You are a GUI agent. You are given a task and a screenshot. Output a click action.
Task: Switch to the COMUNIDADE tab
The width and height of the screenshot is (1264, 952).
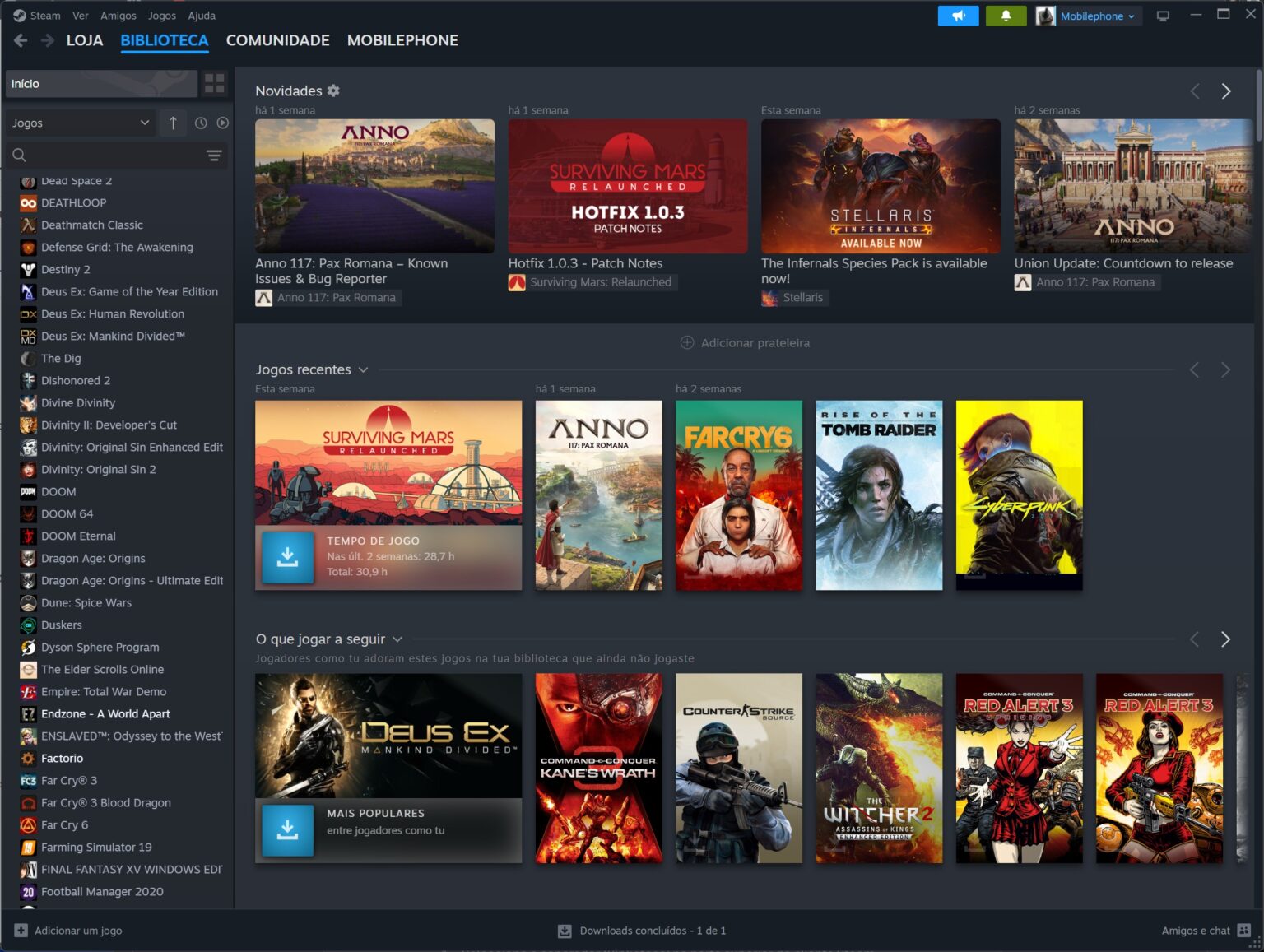(x=277, y=40)
